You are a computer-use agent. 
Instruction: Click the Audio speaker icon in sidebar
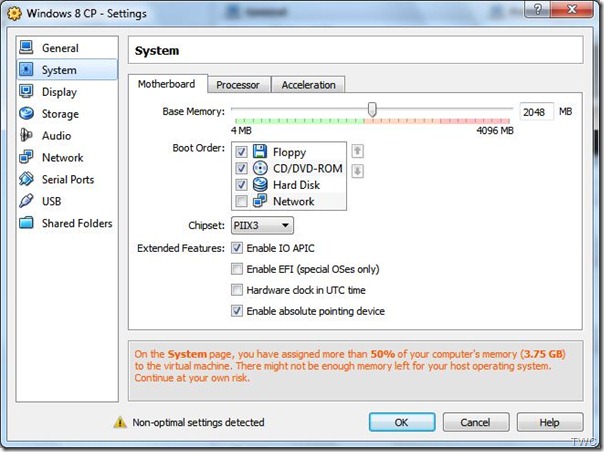tap(26, 135)
